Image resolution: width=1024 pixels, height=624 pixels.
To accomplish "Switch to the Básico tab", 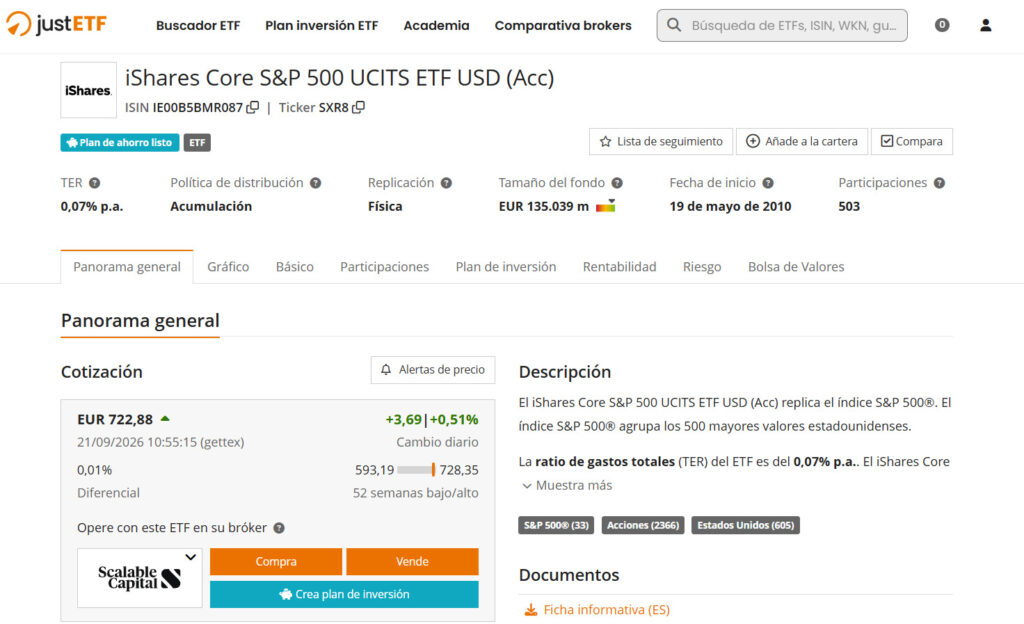I will [295, 266].
